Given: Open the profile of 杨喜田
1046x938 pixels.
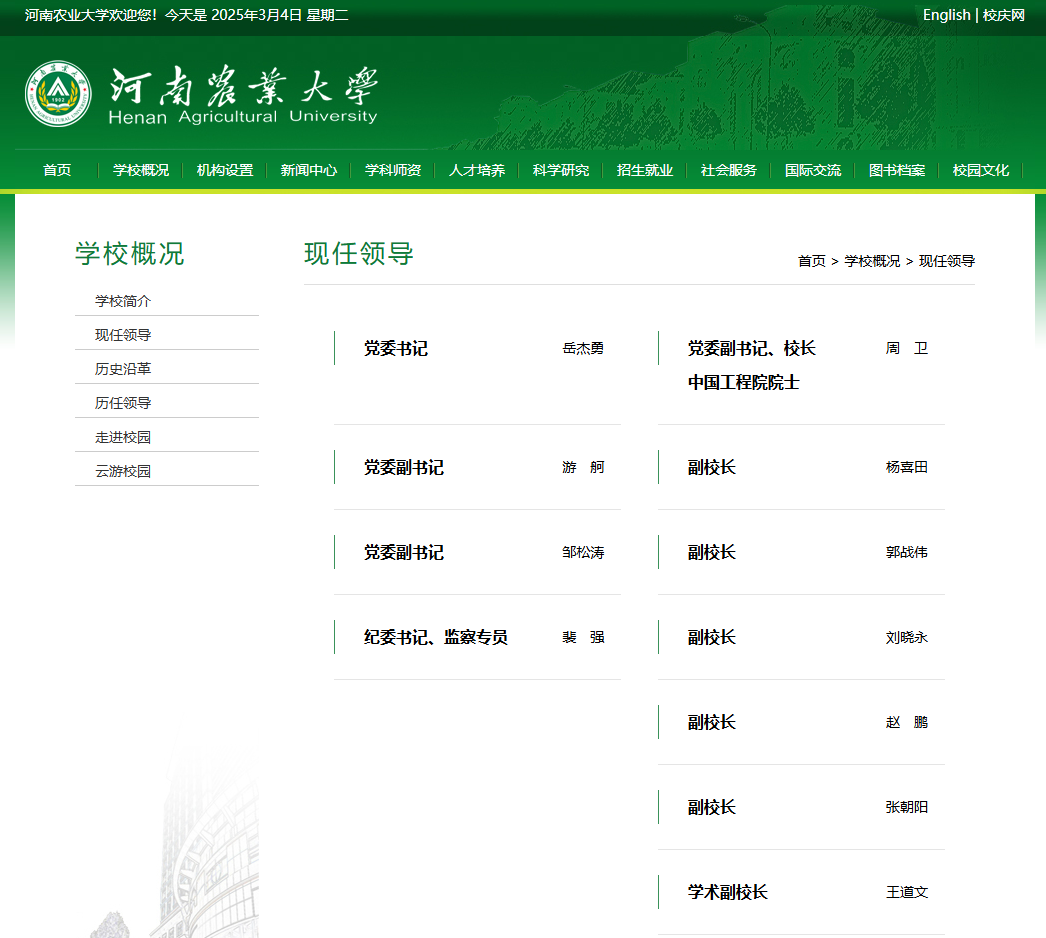Looking at the screenshot, I should coord(907,467).
